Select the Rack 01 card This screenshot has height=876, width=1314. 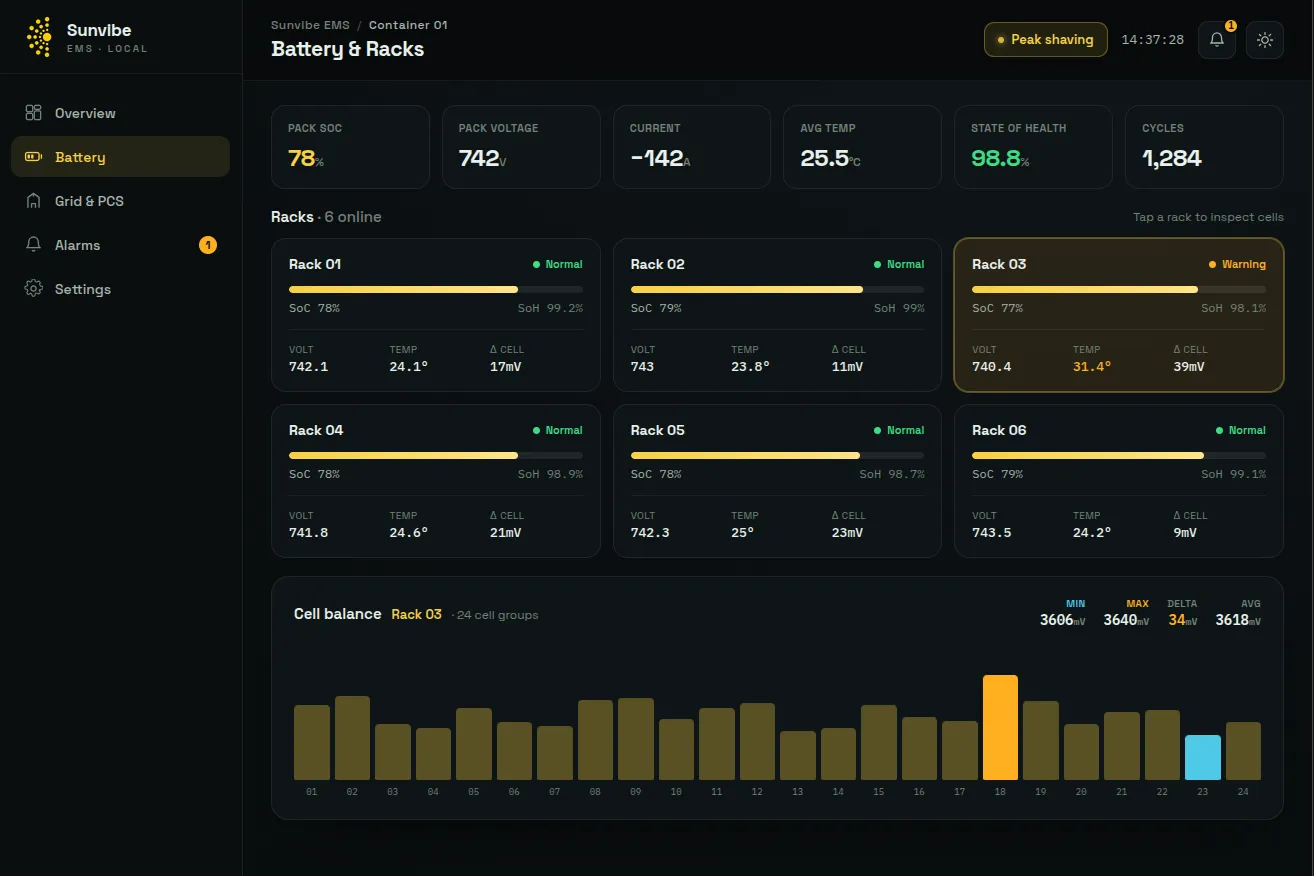pyautogui.click(x=436, y=315)
